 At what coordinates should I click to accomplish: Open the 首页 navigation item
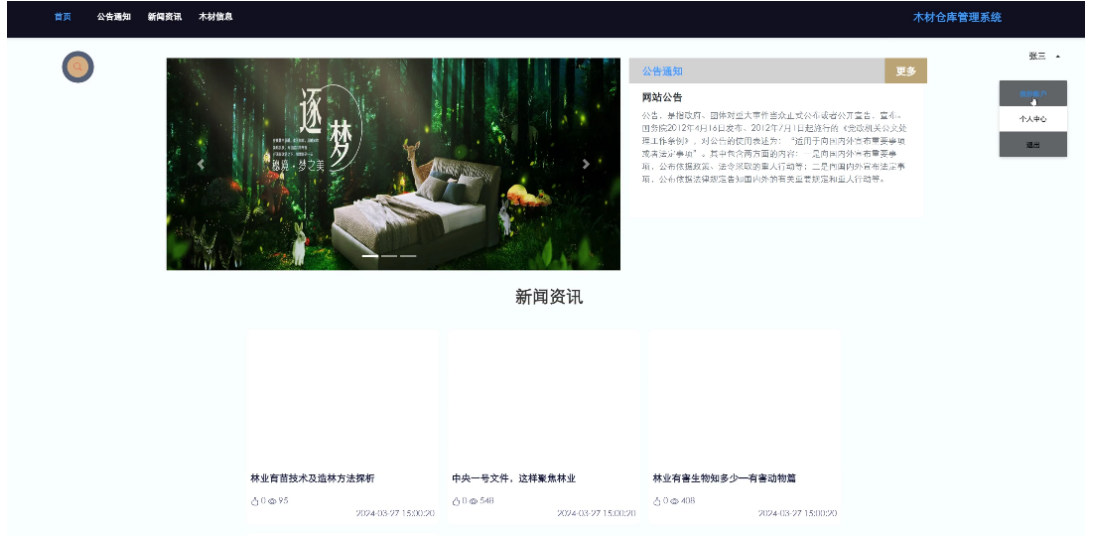click(63, 16)
